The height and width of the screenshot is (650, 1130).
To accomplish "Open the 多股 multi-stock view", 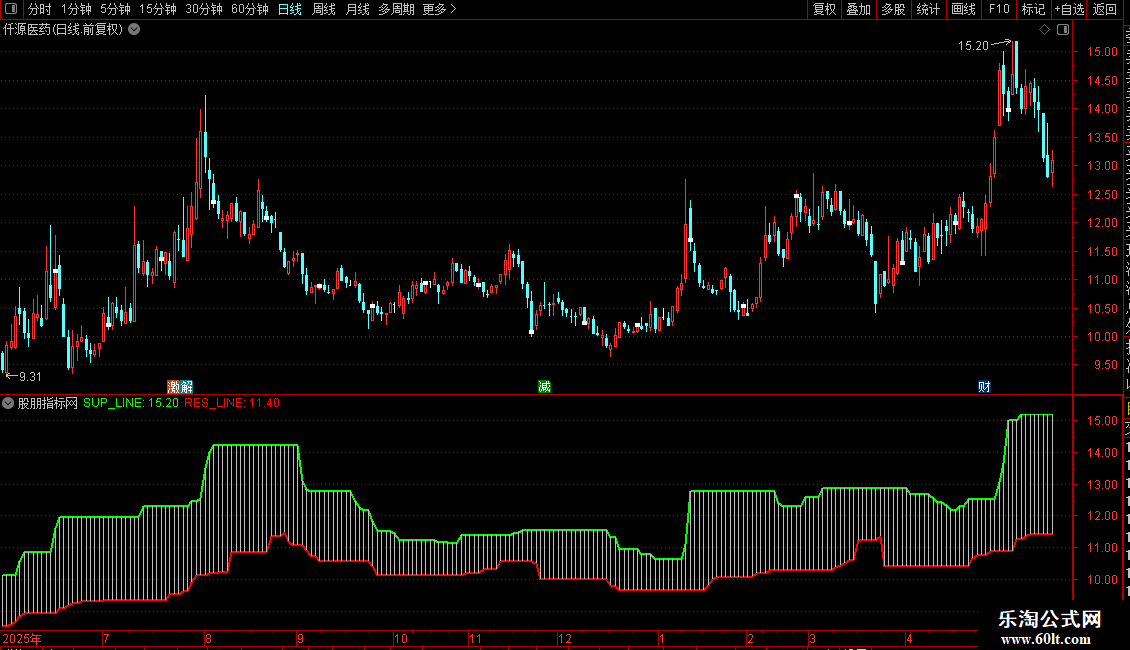I will pyautogui.click(x=893, y=9).
